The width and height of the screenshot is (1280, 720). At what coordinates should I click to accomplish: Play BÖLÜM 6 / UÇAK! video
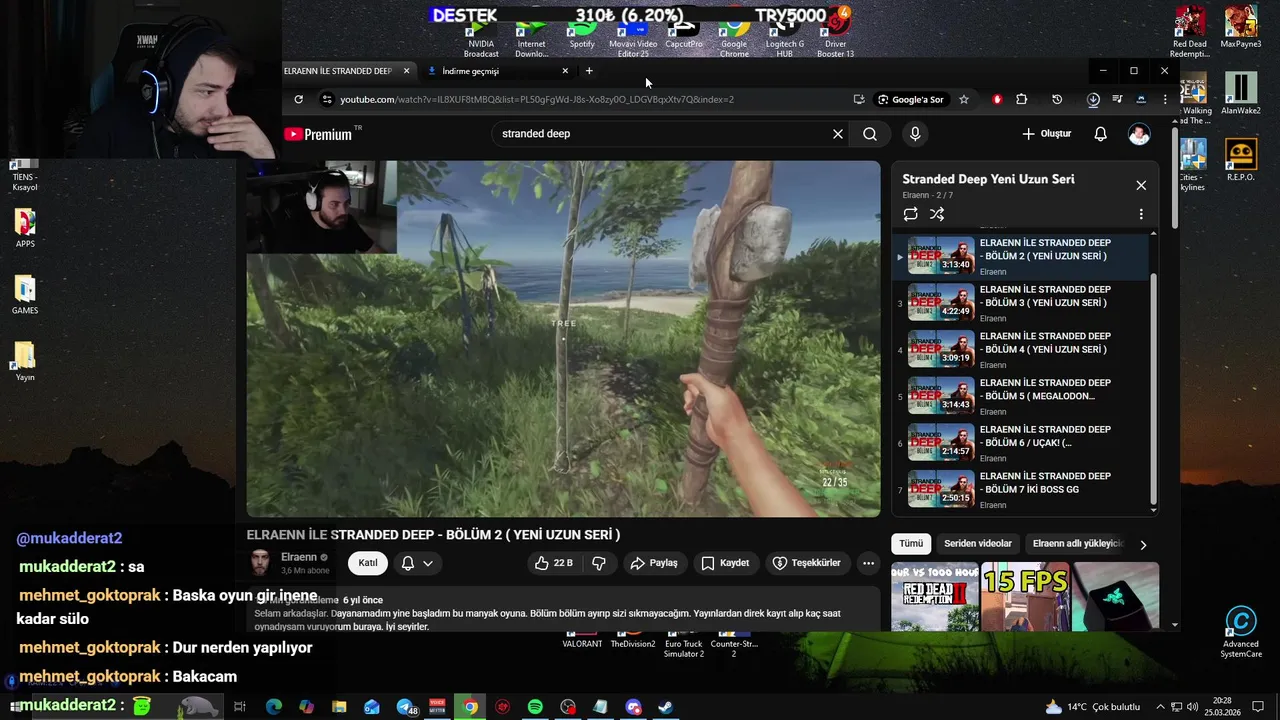click(1022, 443)
